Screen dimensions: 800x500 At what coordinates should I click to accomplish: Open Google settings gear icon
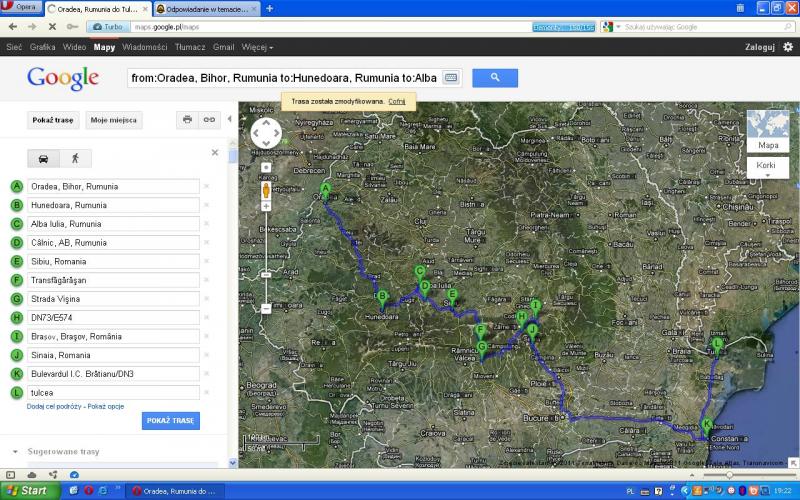[787, 46]
